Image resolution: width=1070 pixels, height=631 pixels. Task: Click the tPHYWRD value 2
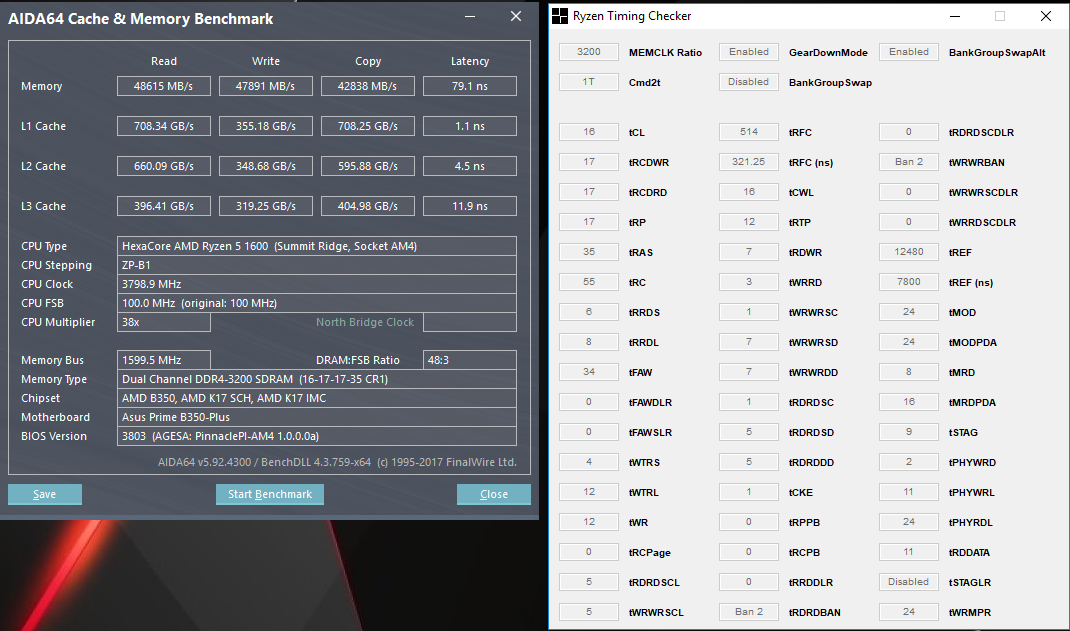click(x=909, y=462)
